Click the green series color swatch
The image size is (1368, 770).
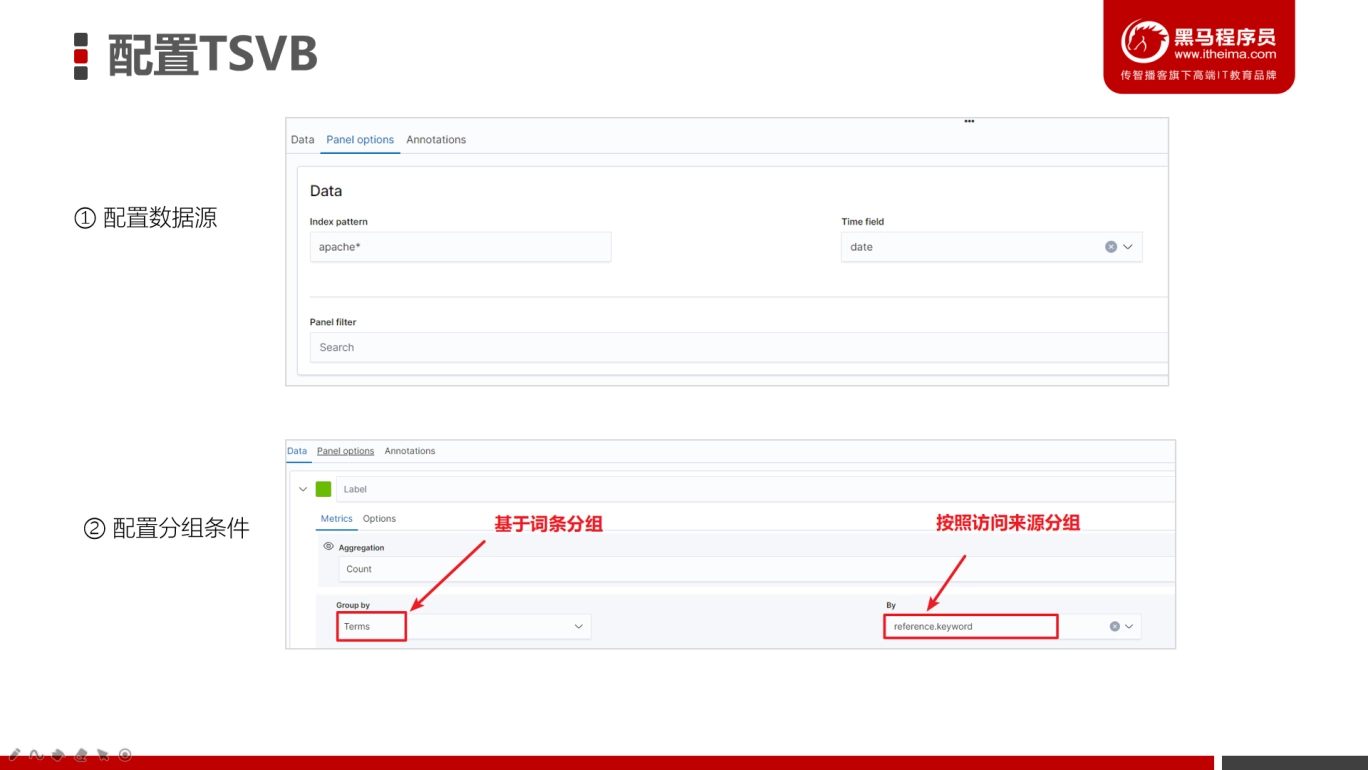[x=323, y=489]
